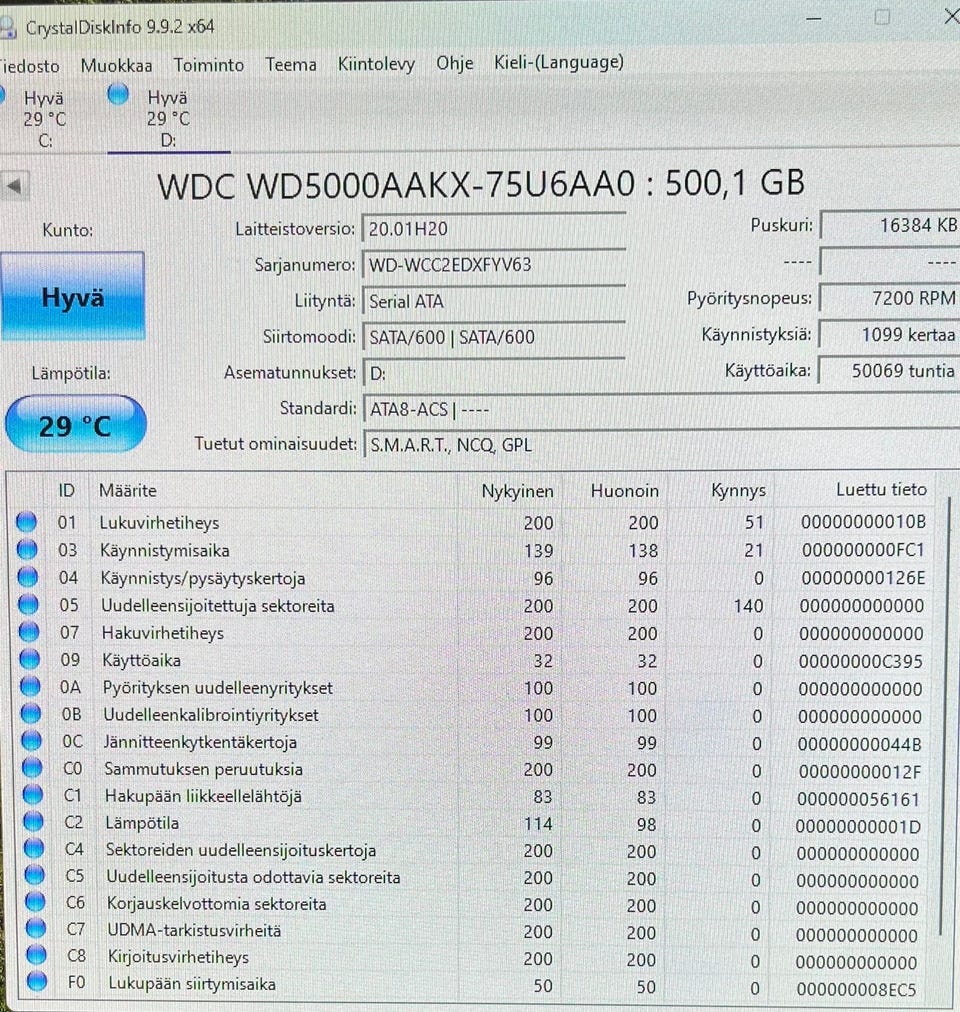Open the Muokkaa menu
Screen dimensions: 960x1012
tap(116, 66)
